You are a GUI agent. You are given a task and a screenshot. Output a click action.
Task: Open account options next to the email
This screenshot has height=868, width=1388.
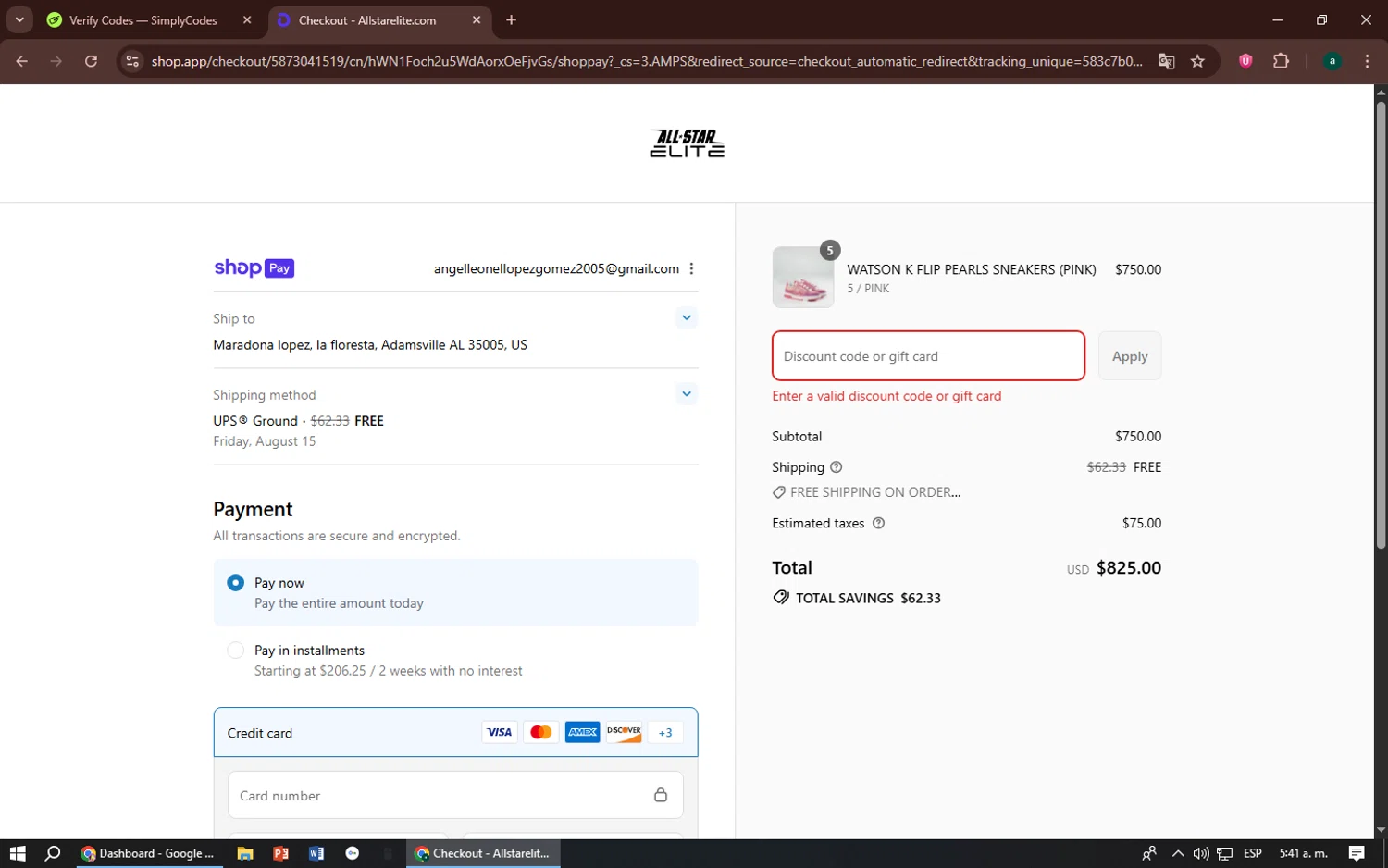pos(691,268)
